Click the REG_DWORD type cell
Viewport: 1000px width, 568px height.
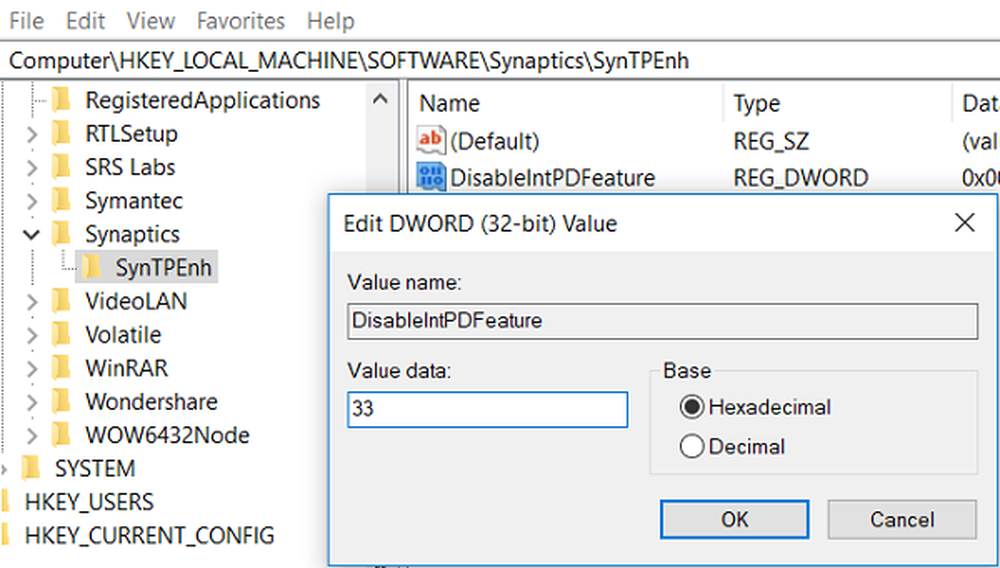800,178
